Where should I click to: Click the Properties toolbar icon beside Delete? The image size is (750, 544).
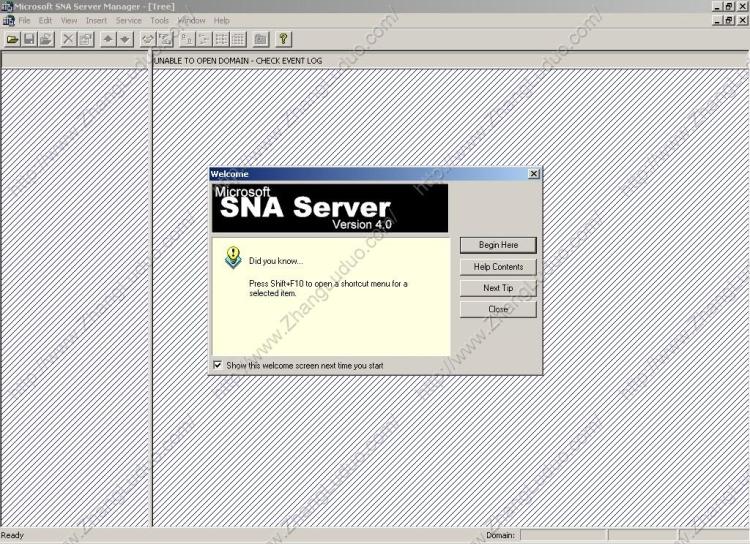click(x=86, y=39)
